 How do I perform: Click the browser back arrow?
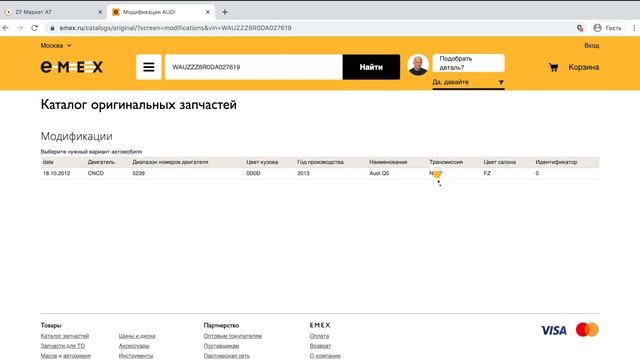[6, 28]
